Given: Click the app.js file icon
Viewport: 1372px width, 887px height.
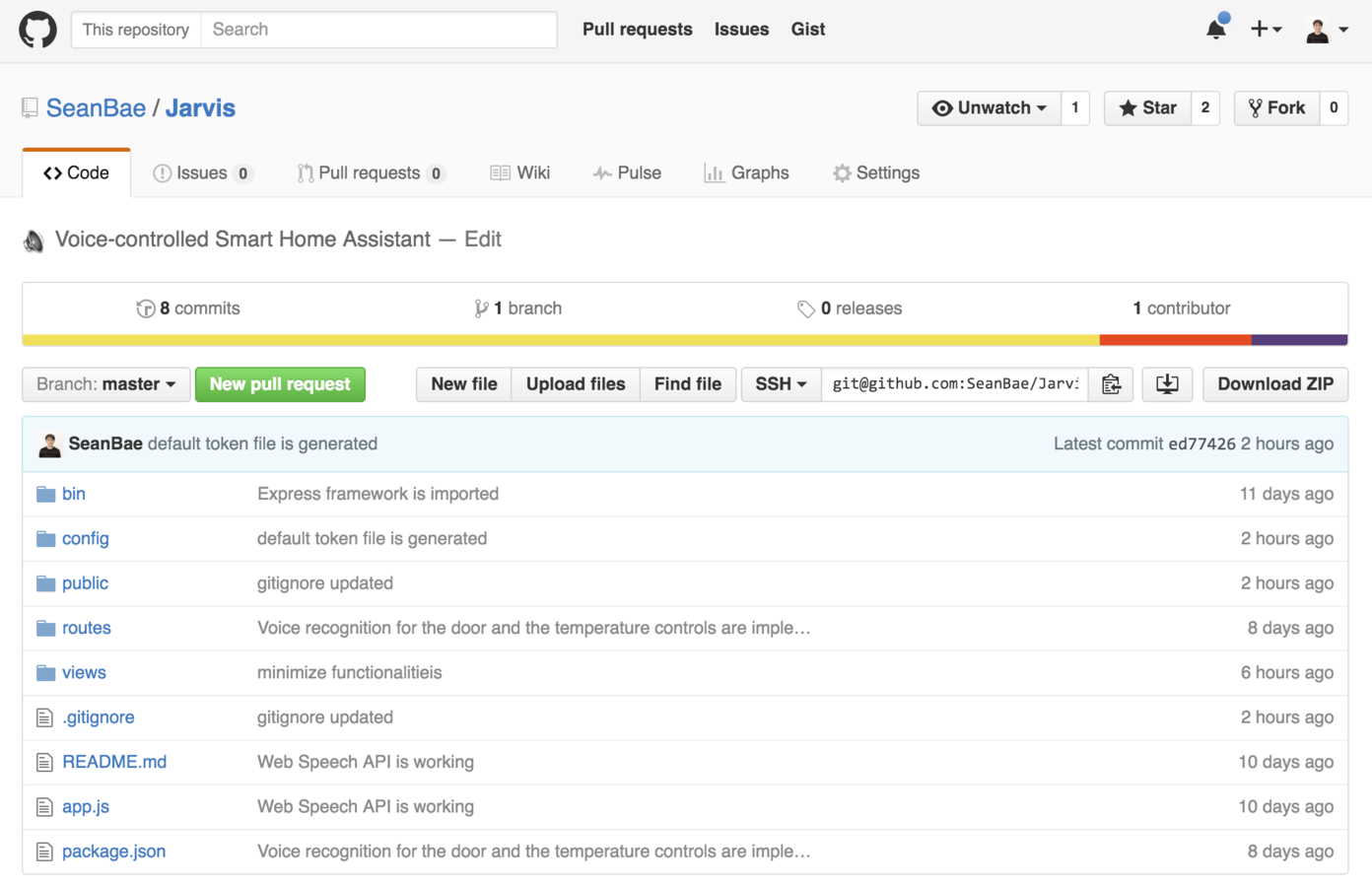Looking at the screenshot, I should (44, 807).
